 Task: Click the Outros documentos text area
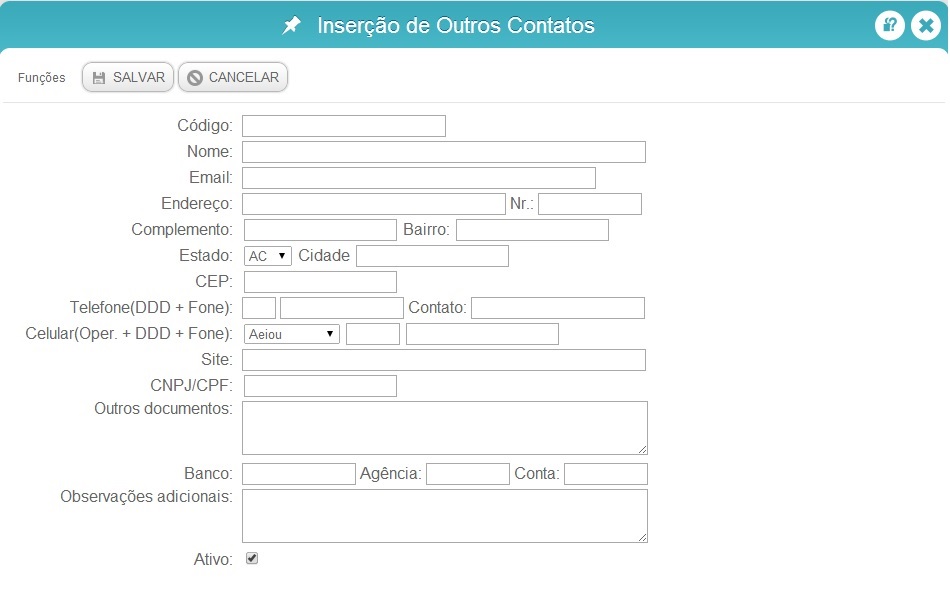[445, 428]
